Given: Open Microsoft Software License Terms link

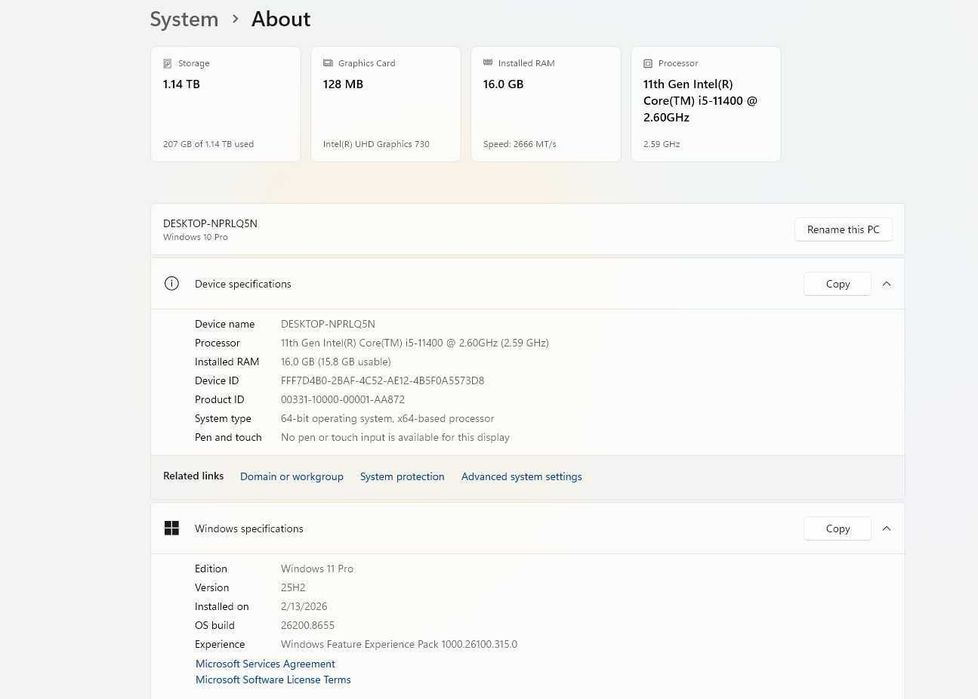Looking at the screenshot, I should pos(273,680).
